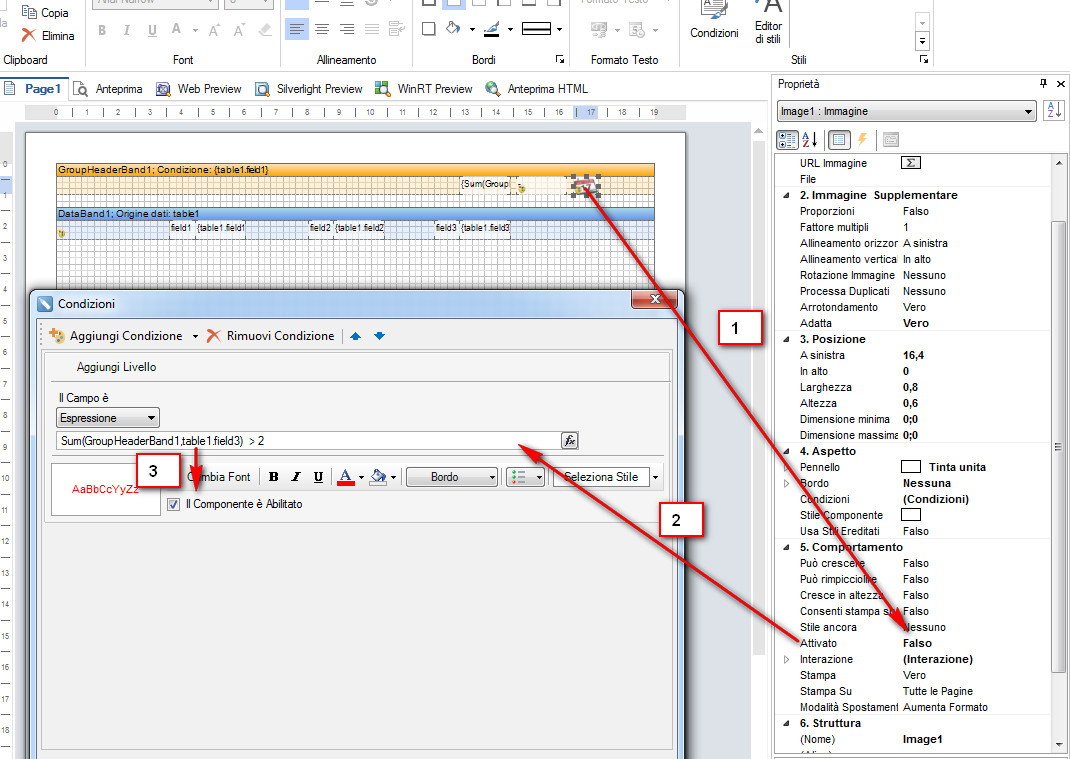Click Rimuovi Condizione button

tap(271, 336)
